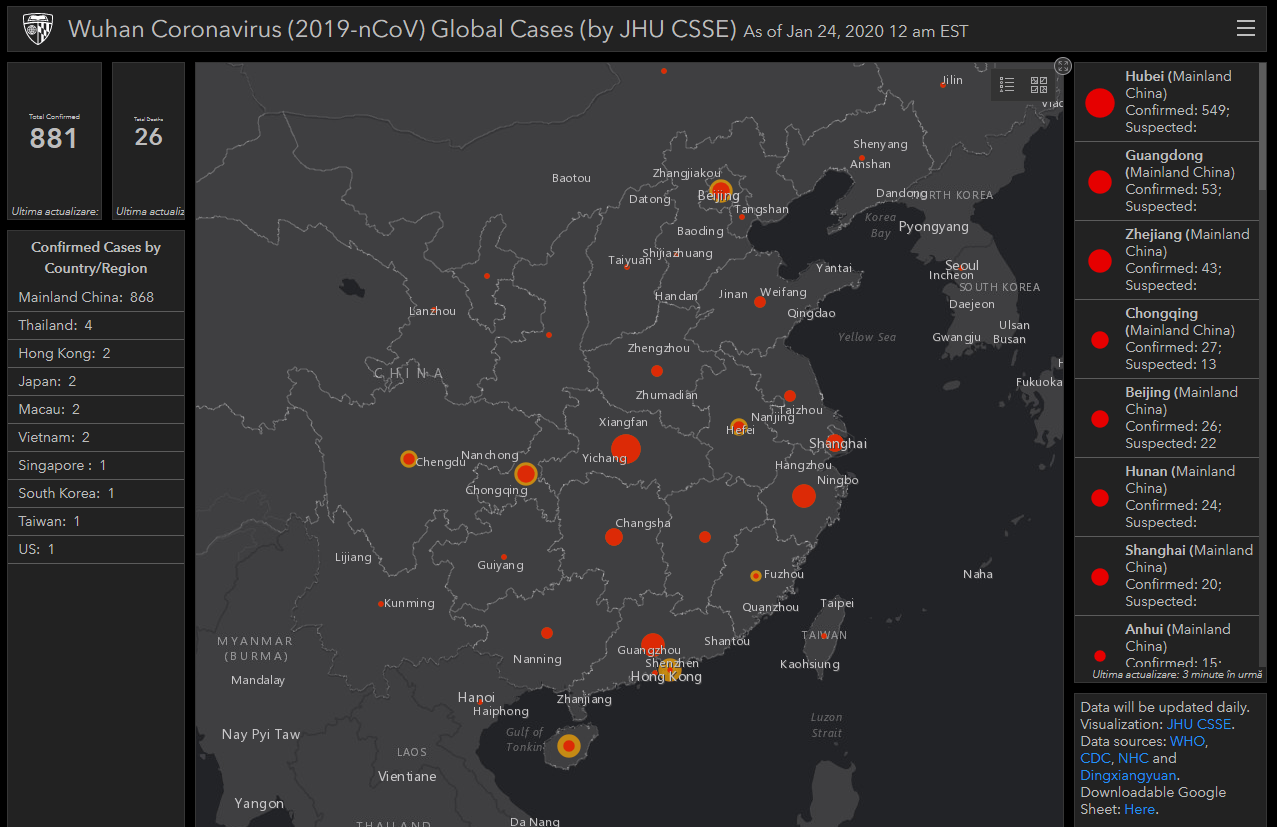Click the large red Hubei marker near Yichang

click(x=626, y=449)
